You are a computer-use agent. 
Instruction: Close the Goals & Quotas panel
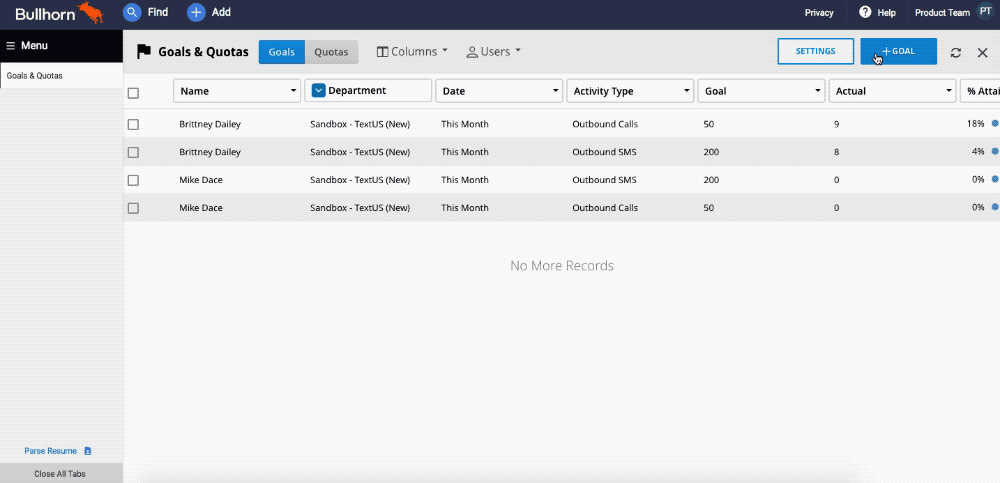click(982, 52)
